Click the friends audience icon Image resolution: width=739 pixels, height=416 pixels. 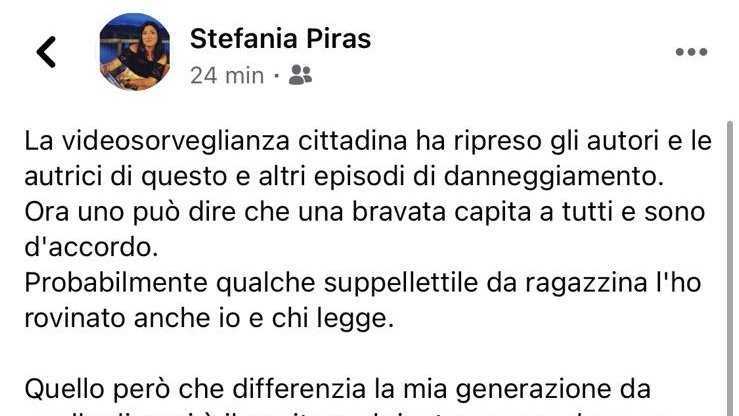pyautogui.click(x=299, y=75)
